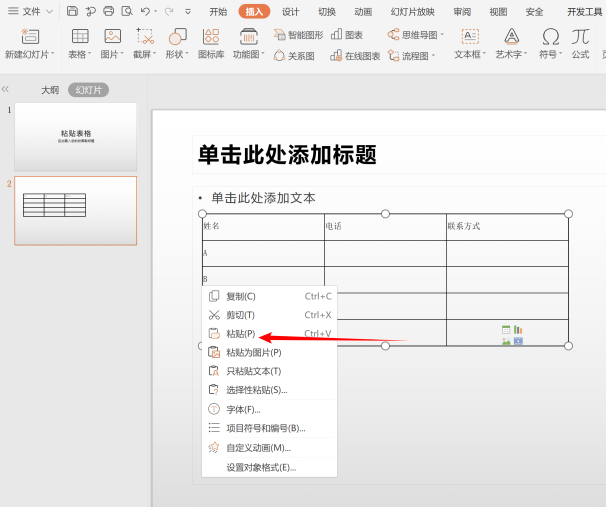
Task: Open 设置对象格式(E)... from context menu
Action: (269, 468)
